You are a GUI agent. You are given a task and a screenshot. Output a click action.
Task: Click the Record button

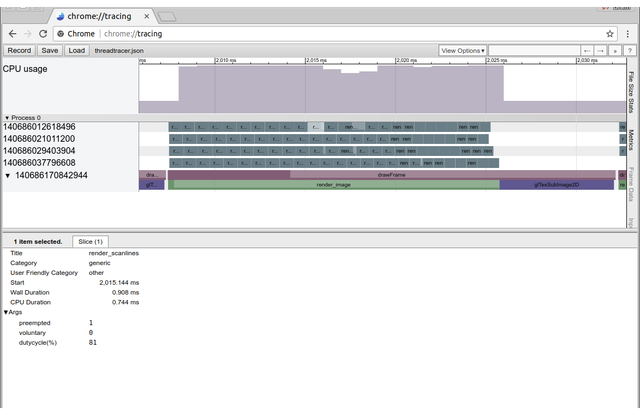[19, 51]
